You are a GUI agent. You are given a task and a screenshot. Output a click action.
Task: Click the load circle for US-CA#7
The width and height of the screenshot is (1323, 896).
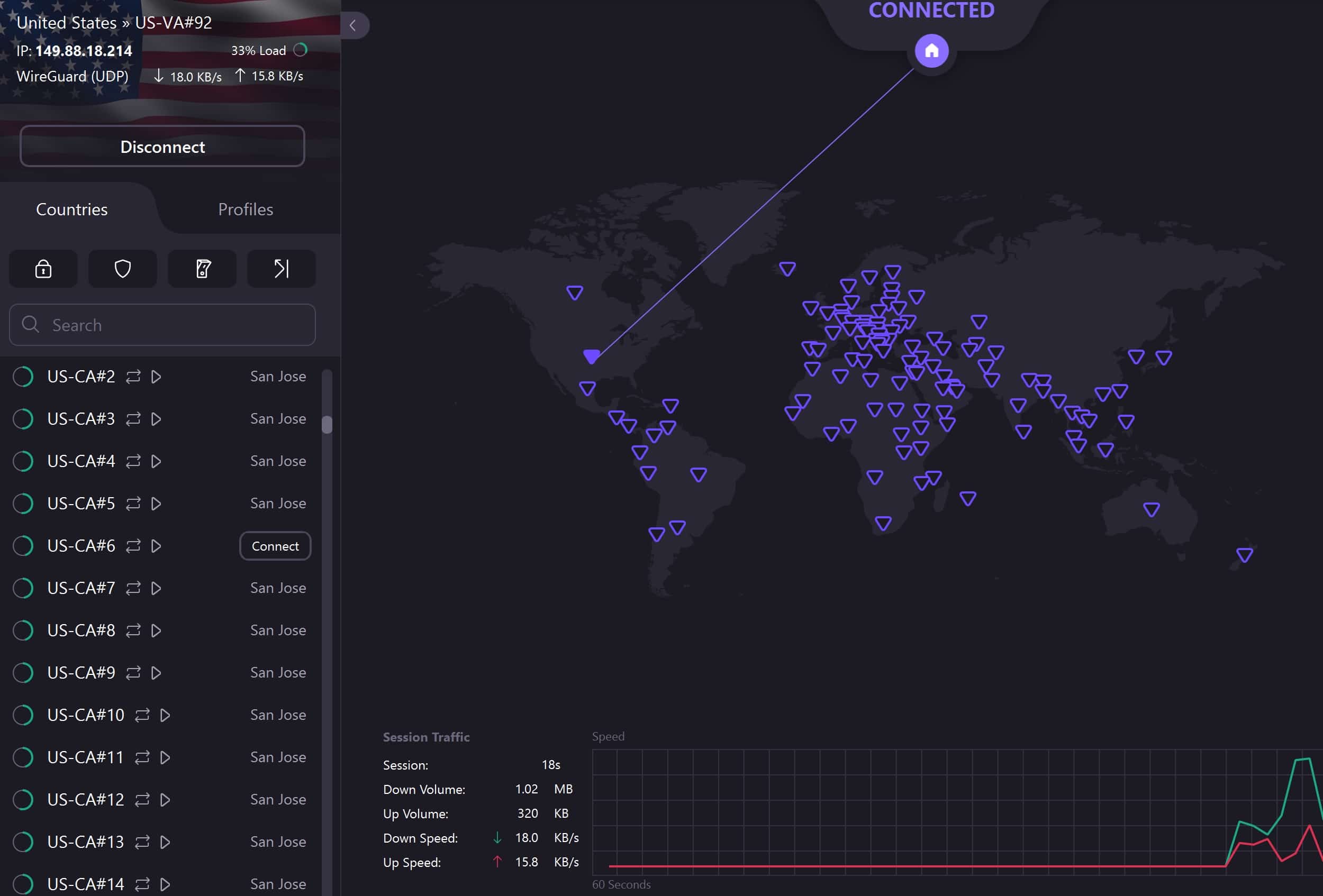(x=23, y=588)
